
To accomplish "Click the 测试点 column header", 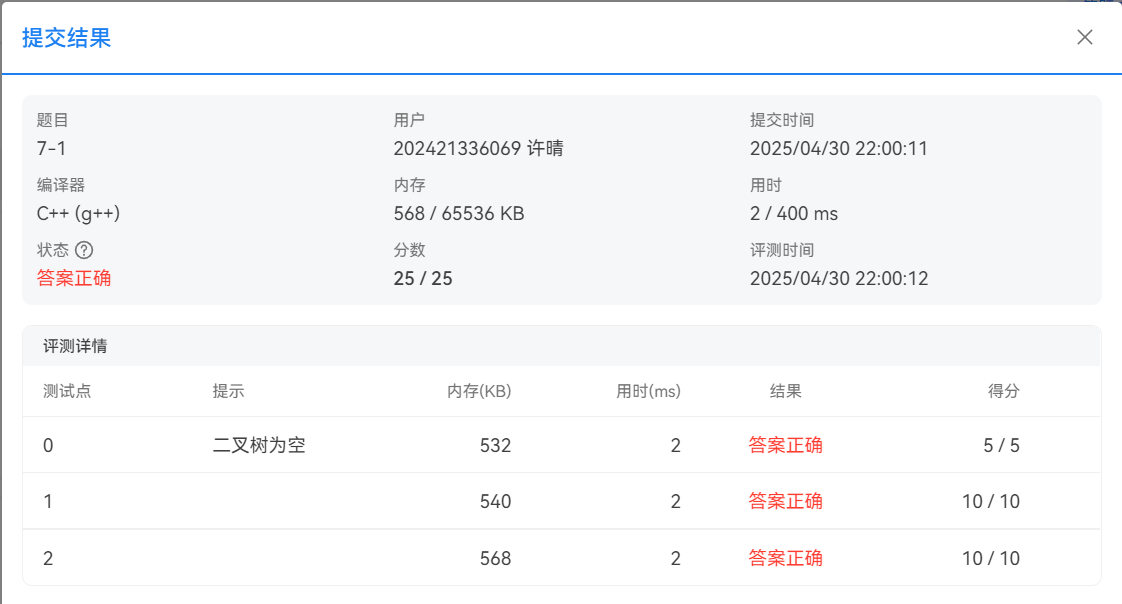I will tap(67, 391).
